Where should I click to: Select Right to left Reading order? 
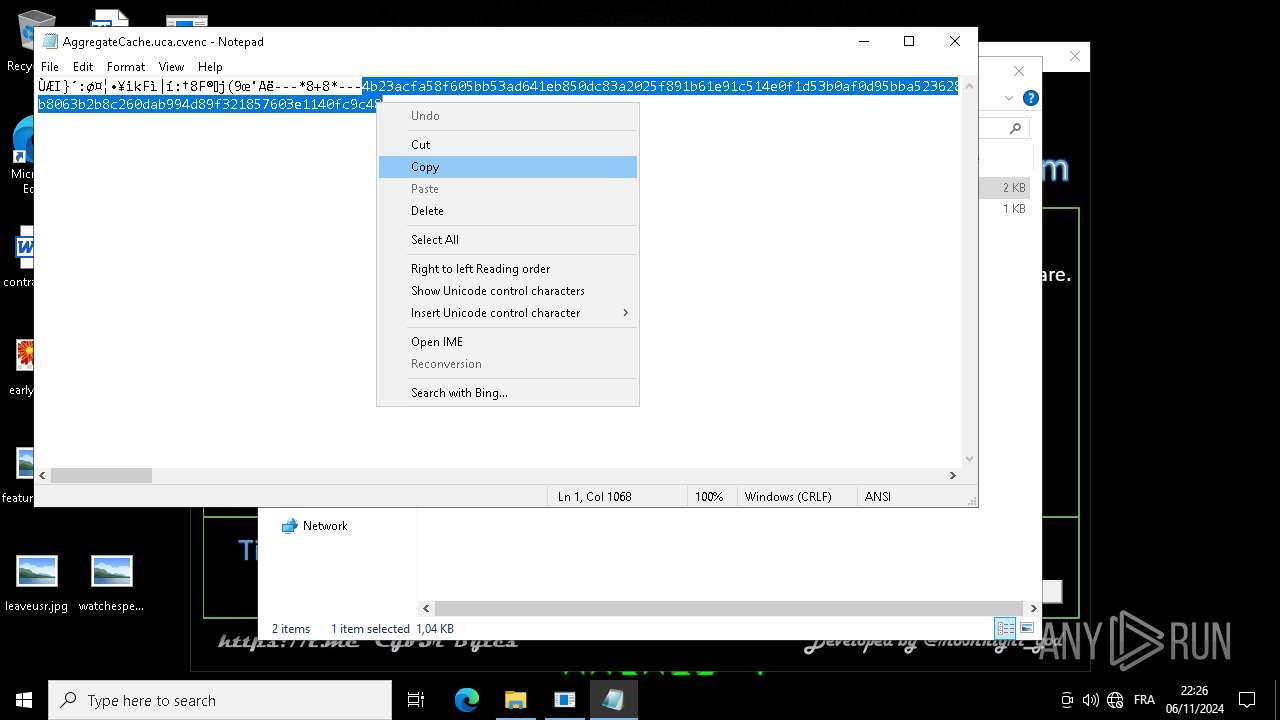(507, 269)
